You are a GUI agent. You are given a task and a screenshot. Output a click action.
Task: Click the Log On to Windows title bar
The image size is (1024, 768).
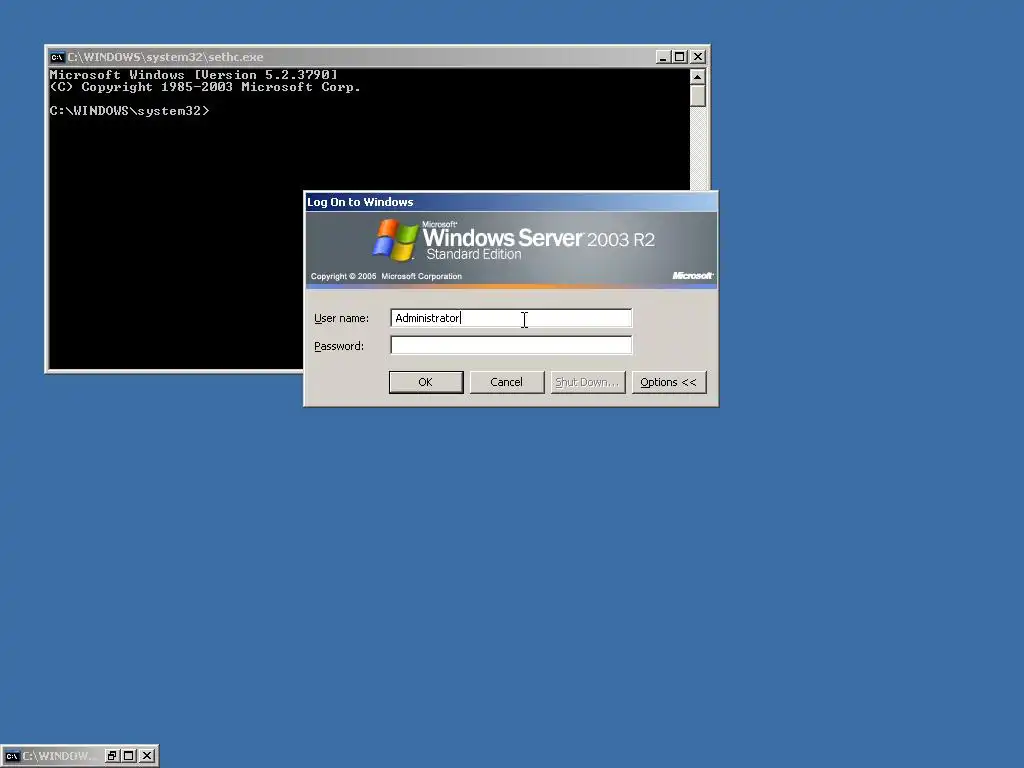coord(511,202)
